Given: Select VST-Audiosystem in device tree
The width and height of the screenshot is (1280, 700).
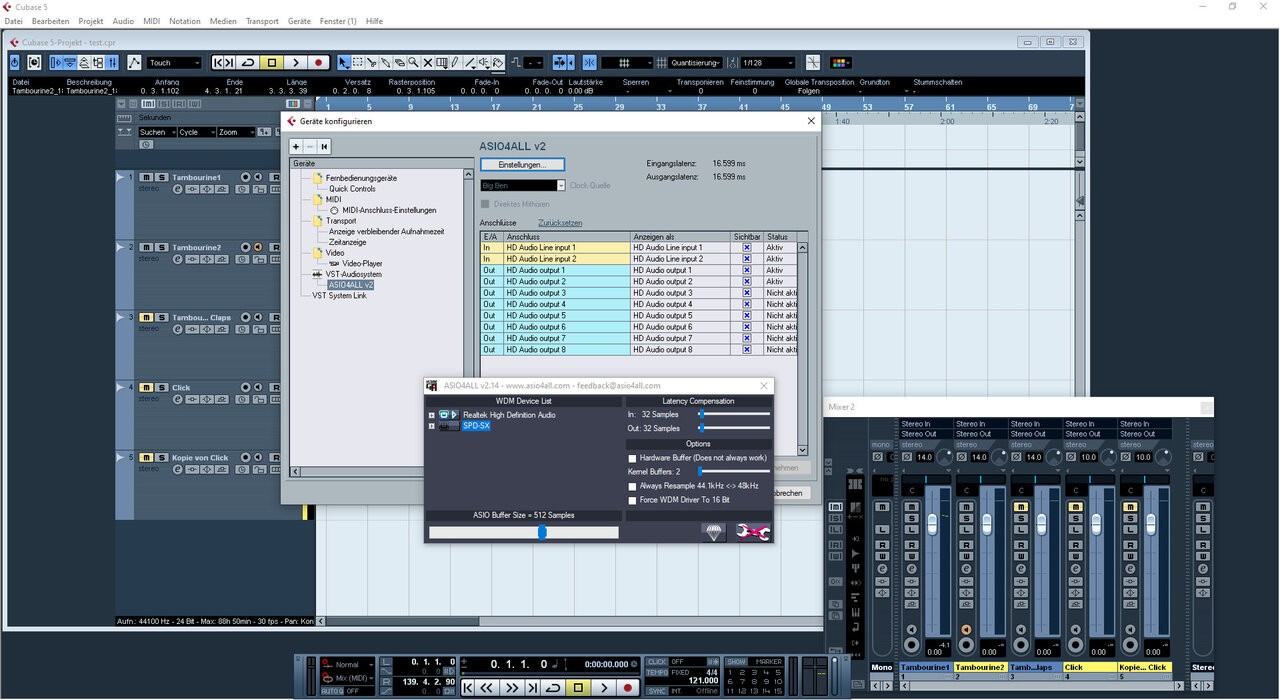Looking at the screenshot, I should 354,274.
